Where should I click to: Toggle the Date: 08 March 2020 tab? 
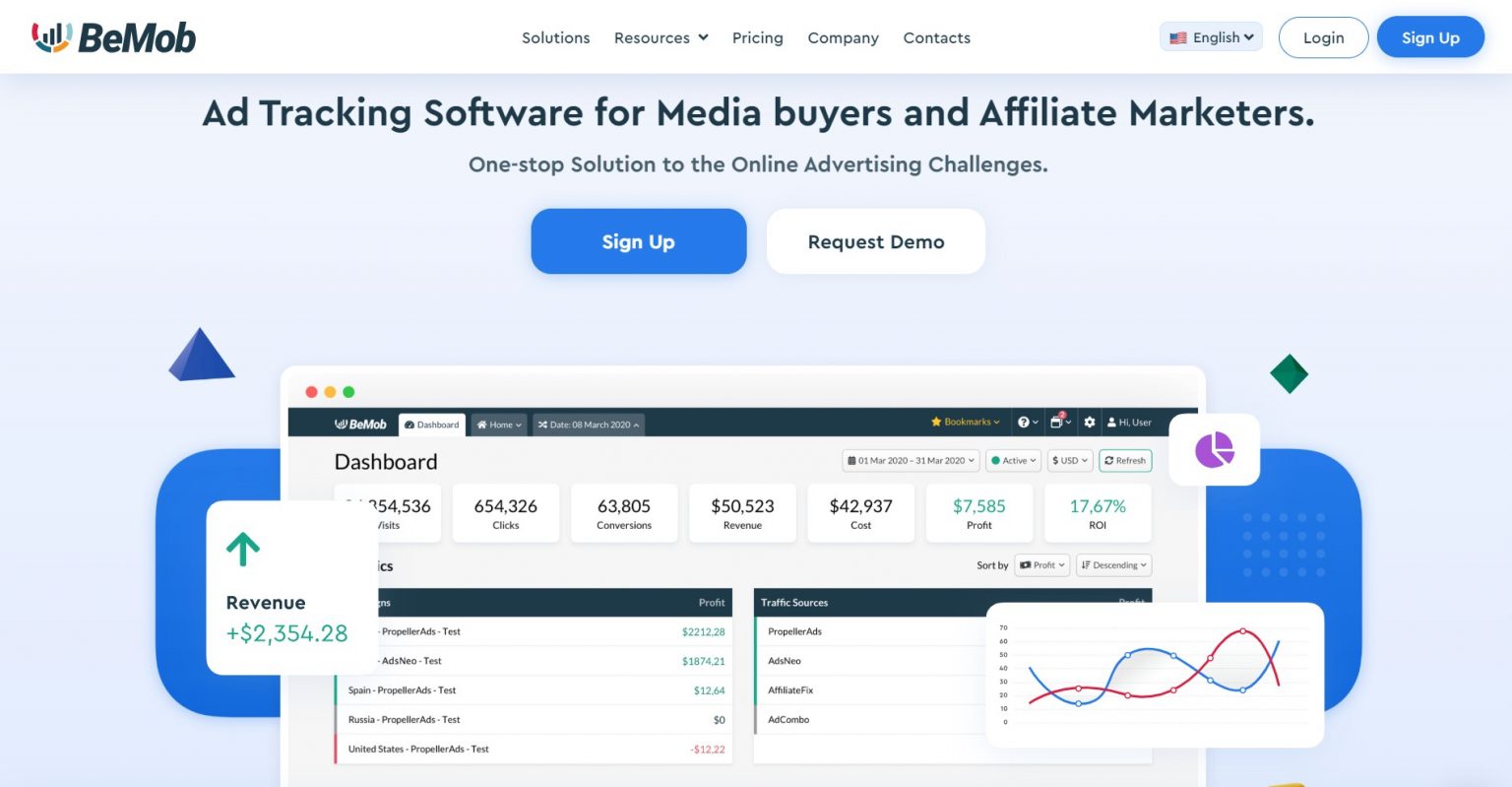pyautogui.click(x=588, y=425)
